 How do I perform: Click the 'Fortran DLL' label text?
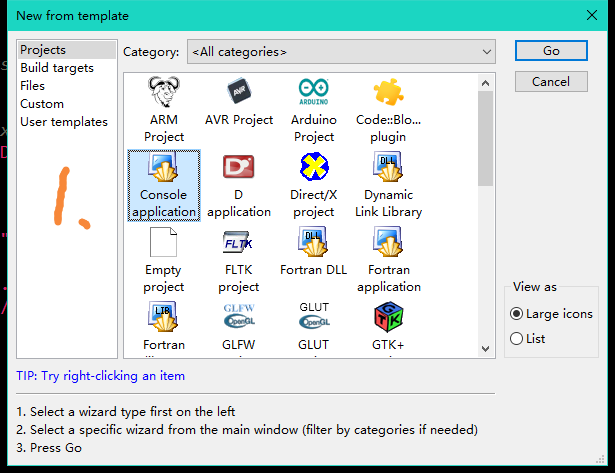[313, 270]
